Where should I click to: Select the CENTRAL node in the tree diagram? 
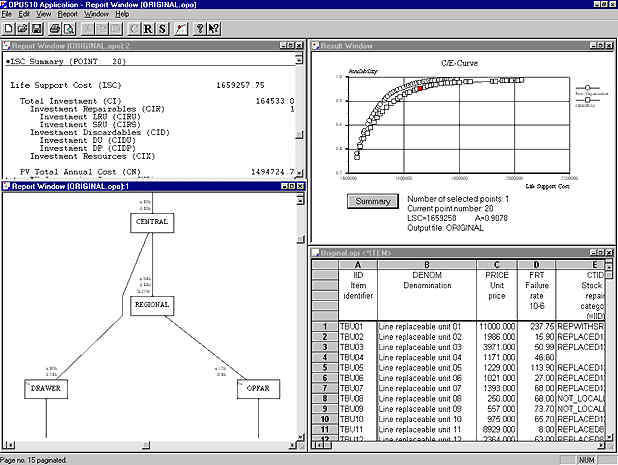(151, 220)
